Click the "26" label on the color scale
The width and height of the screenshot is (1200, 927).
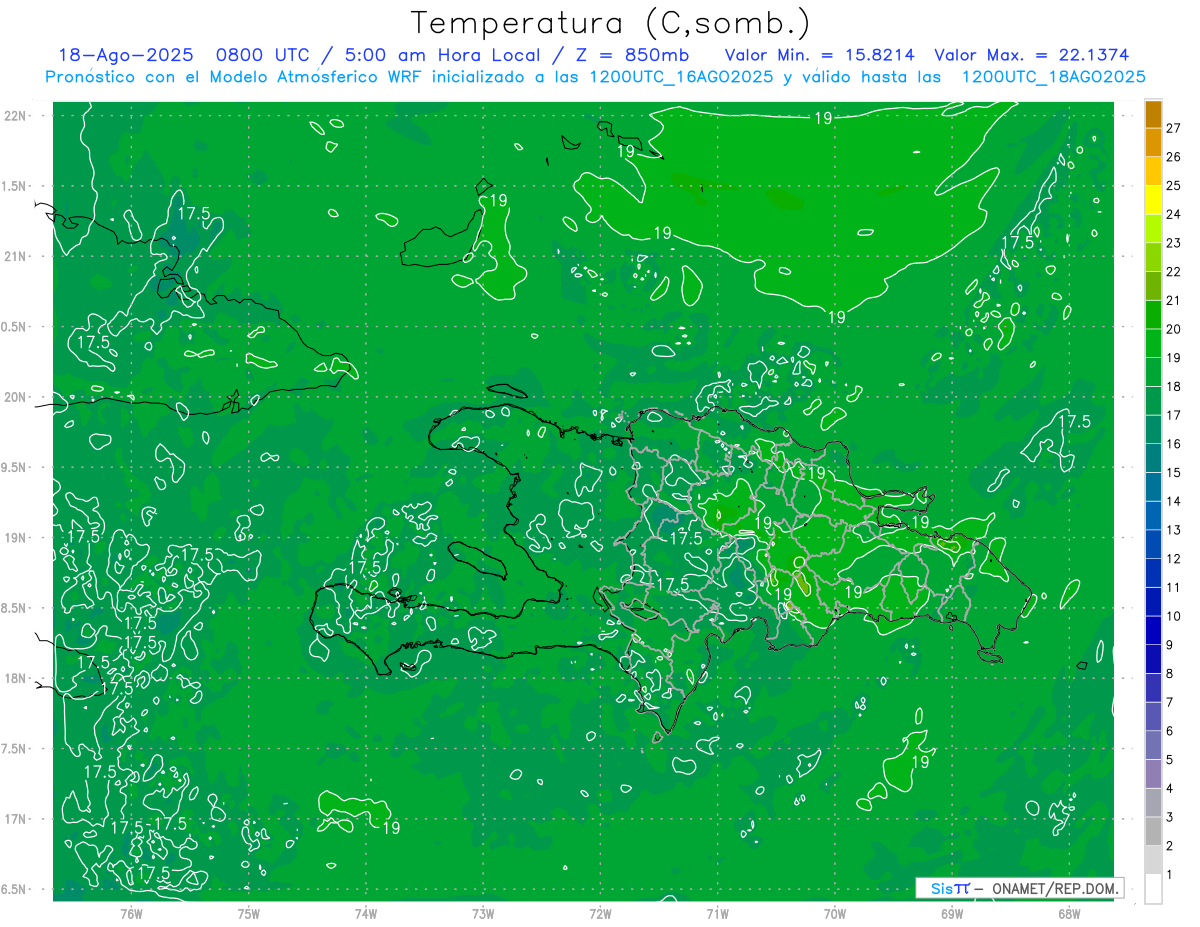click(1174, 157)
